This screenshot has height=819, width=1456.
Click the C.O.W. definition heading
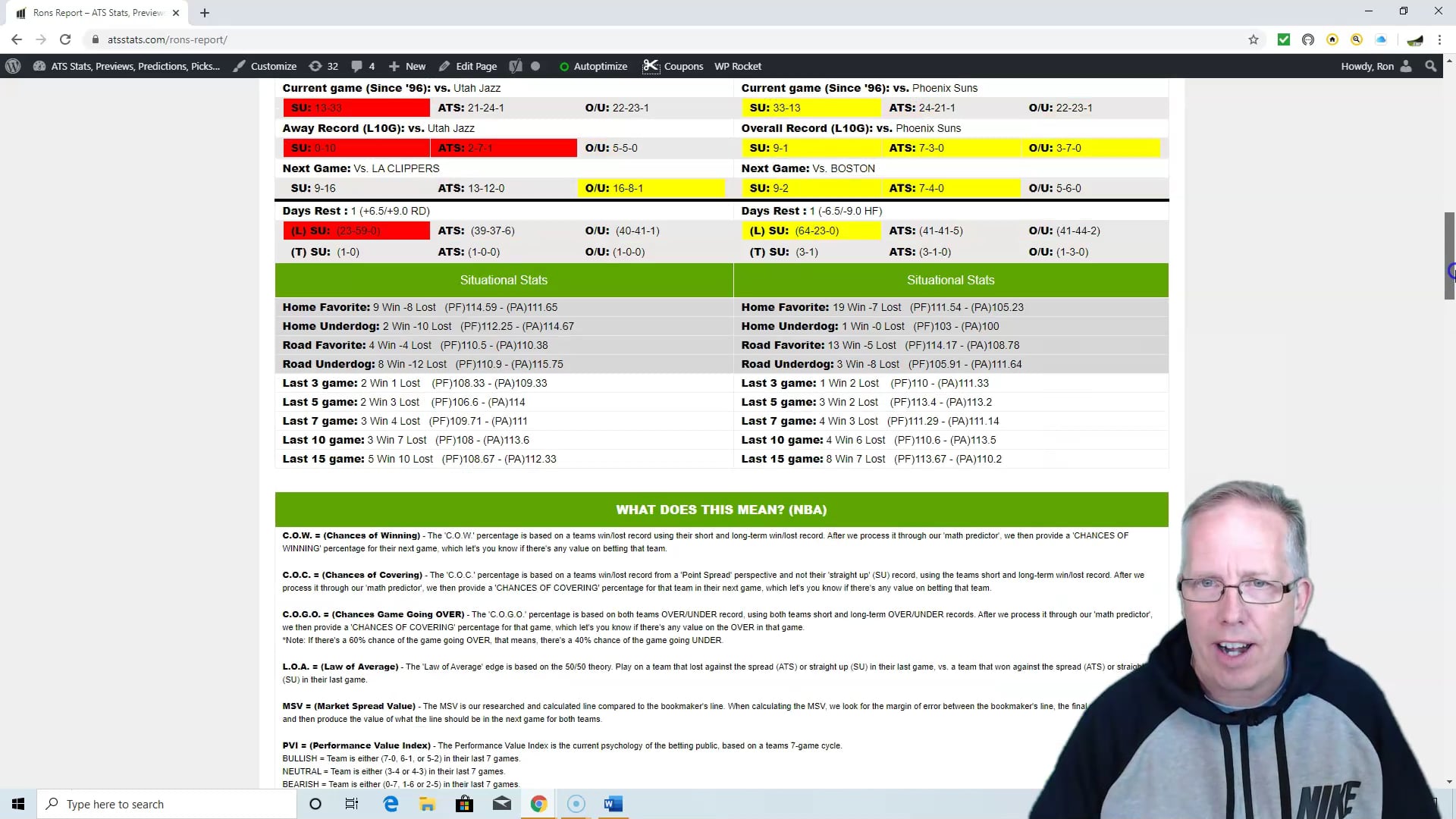(351, 535)
